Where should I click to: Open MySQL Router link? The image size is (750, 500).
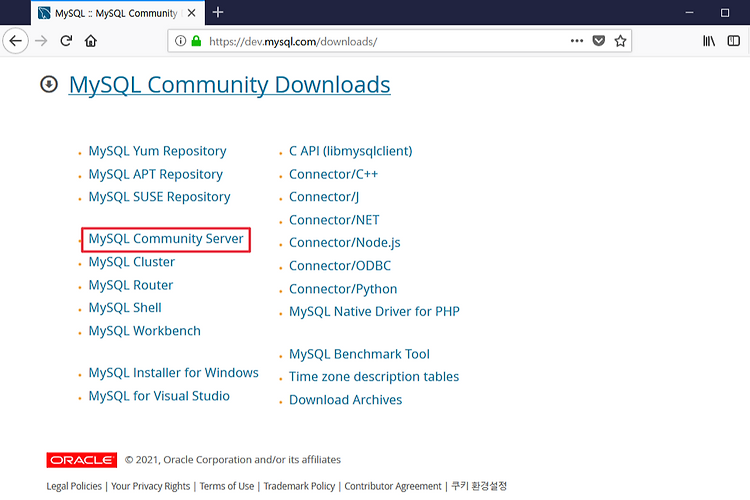[131, 285]
